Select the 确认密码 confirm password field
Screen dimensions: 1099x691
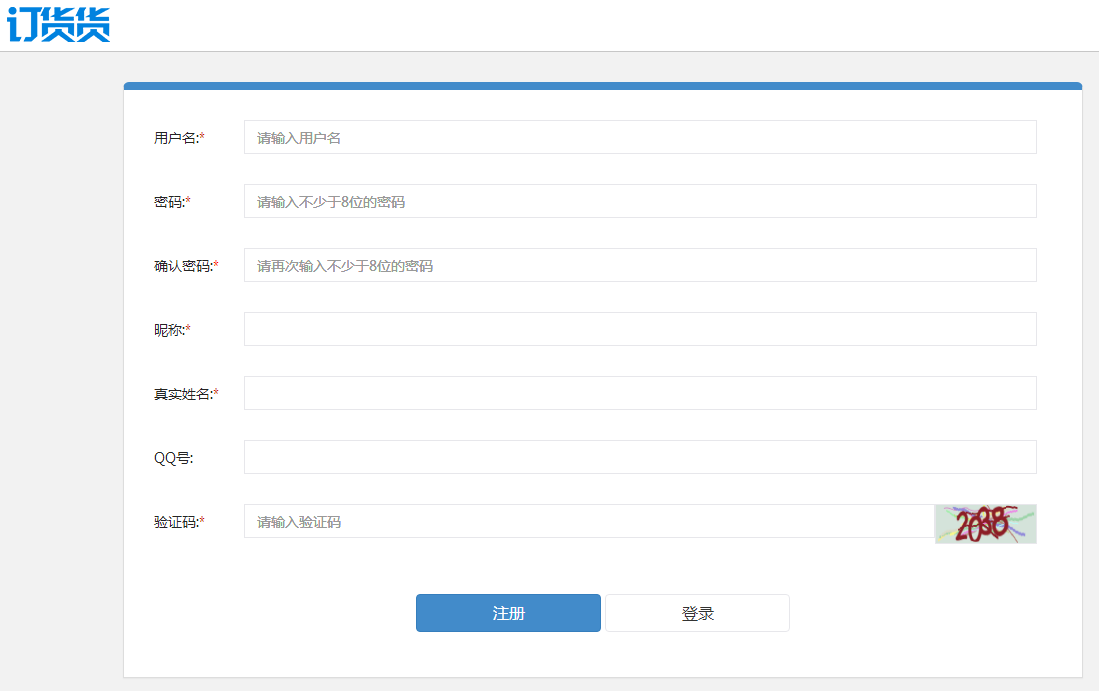pyautogui.click(x=640, y=265)
